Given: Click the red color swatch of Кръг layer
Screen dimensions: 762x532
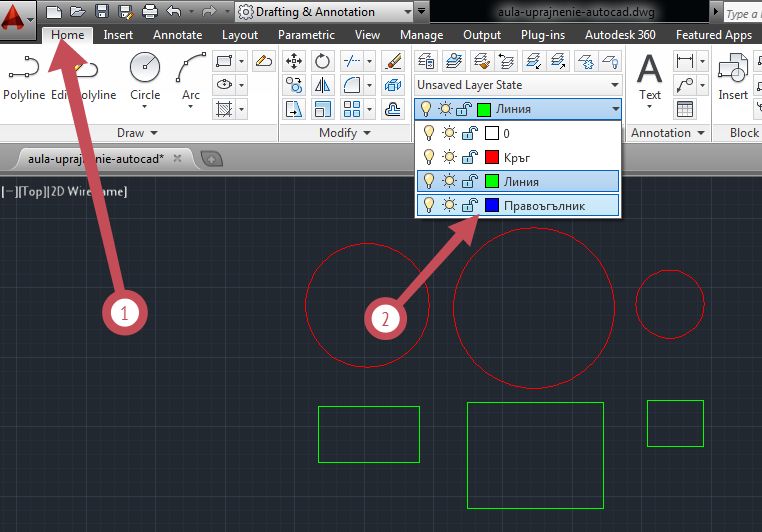Looking at the screenshot, I should [x=492, y=157].
